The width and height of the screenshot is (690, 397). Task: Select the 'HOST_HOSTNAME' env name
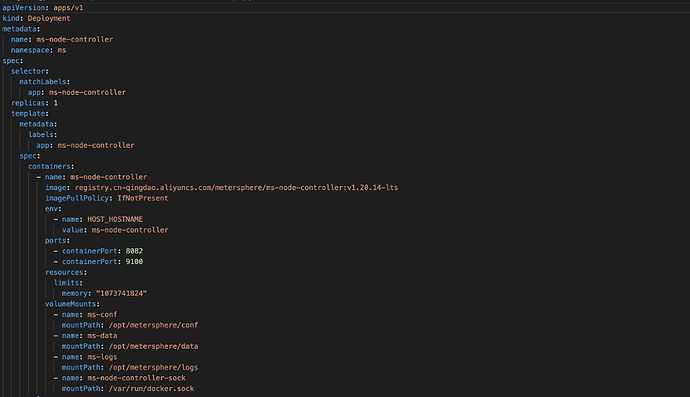coord(115,219)
